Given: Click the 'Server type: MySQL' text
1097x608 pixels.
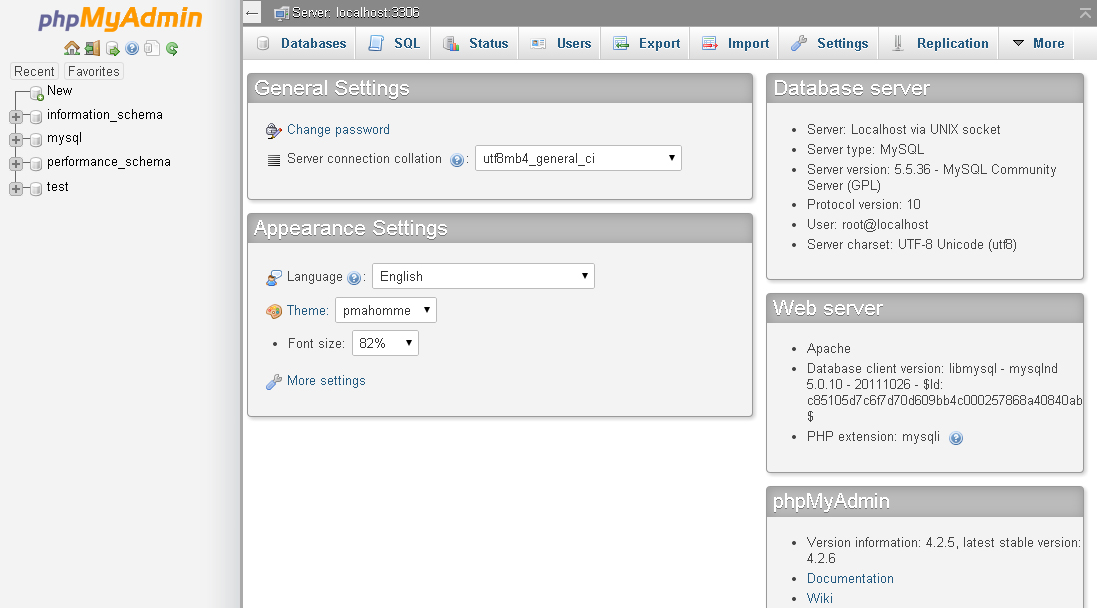Looking at the screenshot, I should [x=865, y=149].
